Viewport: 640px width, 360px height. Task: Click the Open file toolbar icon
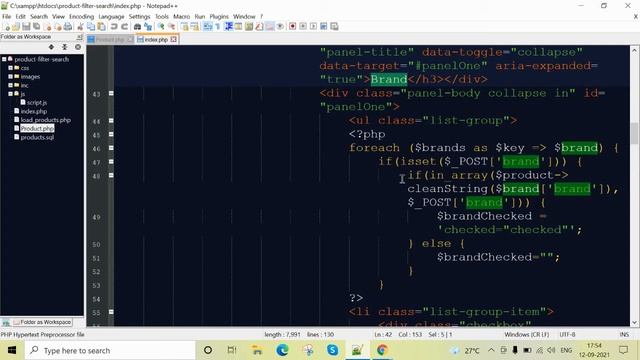(16, 27)
